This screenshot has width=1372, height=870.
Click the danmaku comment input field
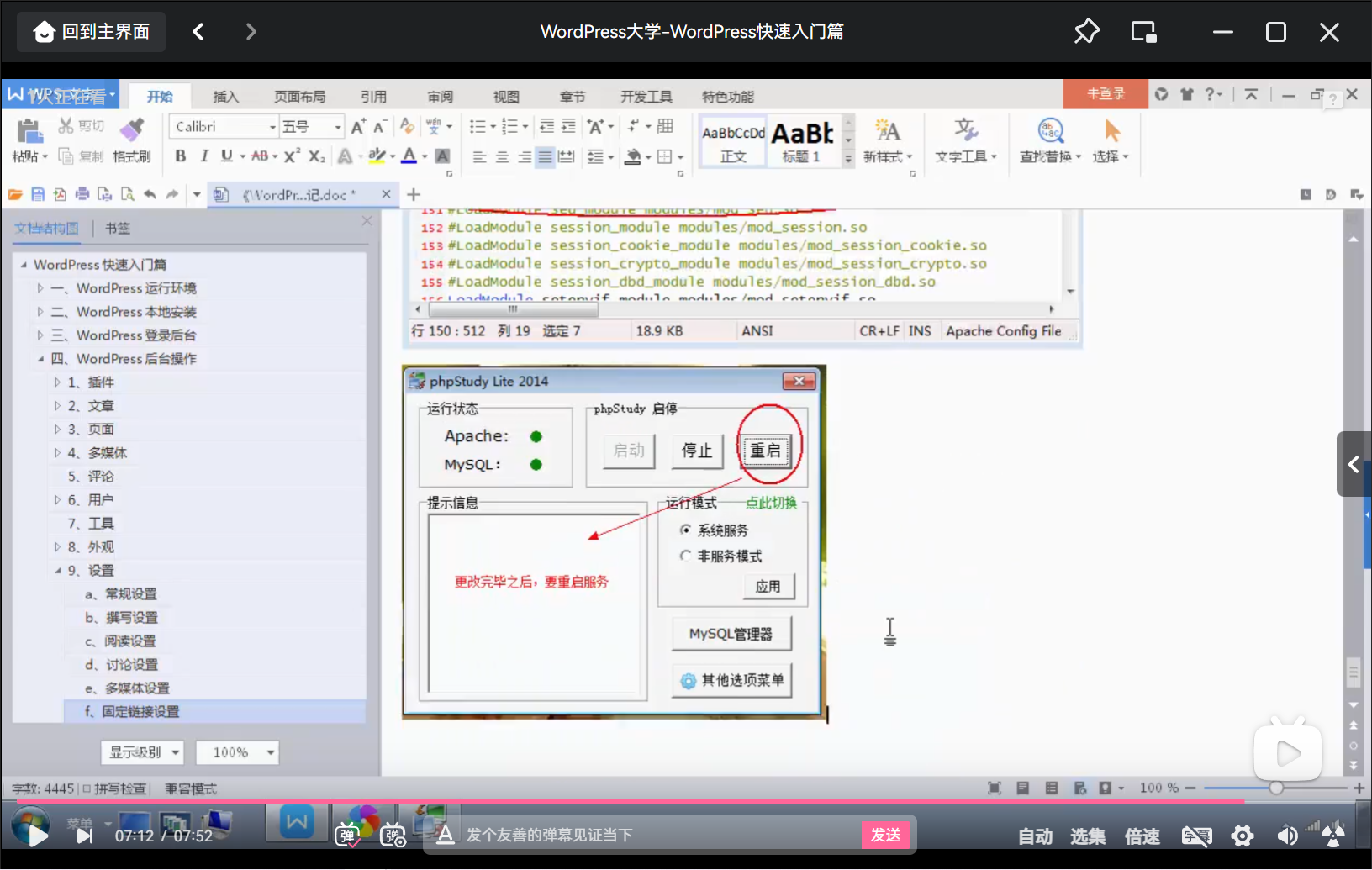tap(656, 835)
